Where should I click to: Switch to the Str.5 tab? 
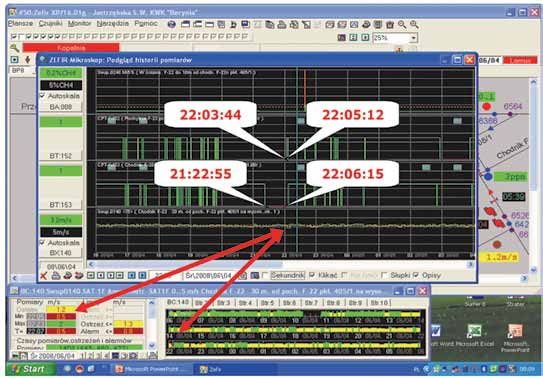[267, 303]
